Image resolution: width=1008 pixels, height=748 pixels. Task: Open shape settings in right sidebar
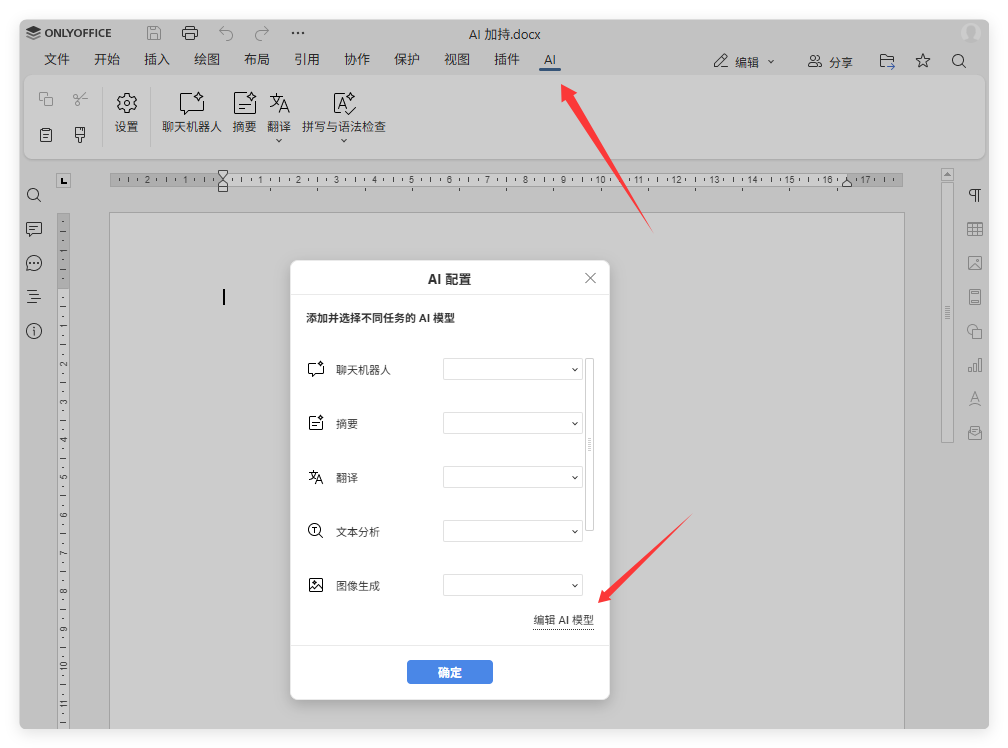pos(975,331)
